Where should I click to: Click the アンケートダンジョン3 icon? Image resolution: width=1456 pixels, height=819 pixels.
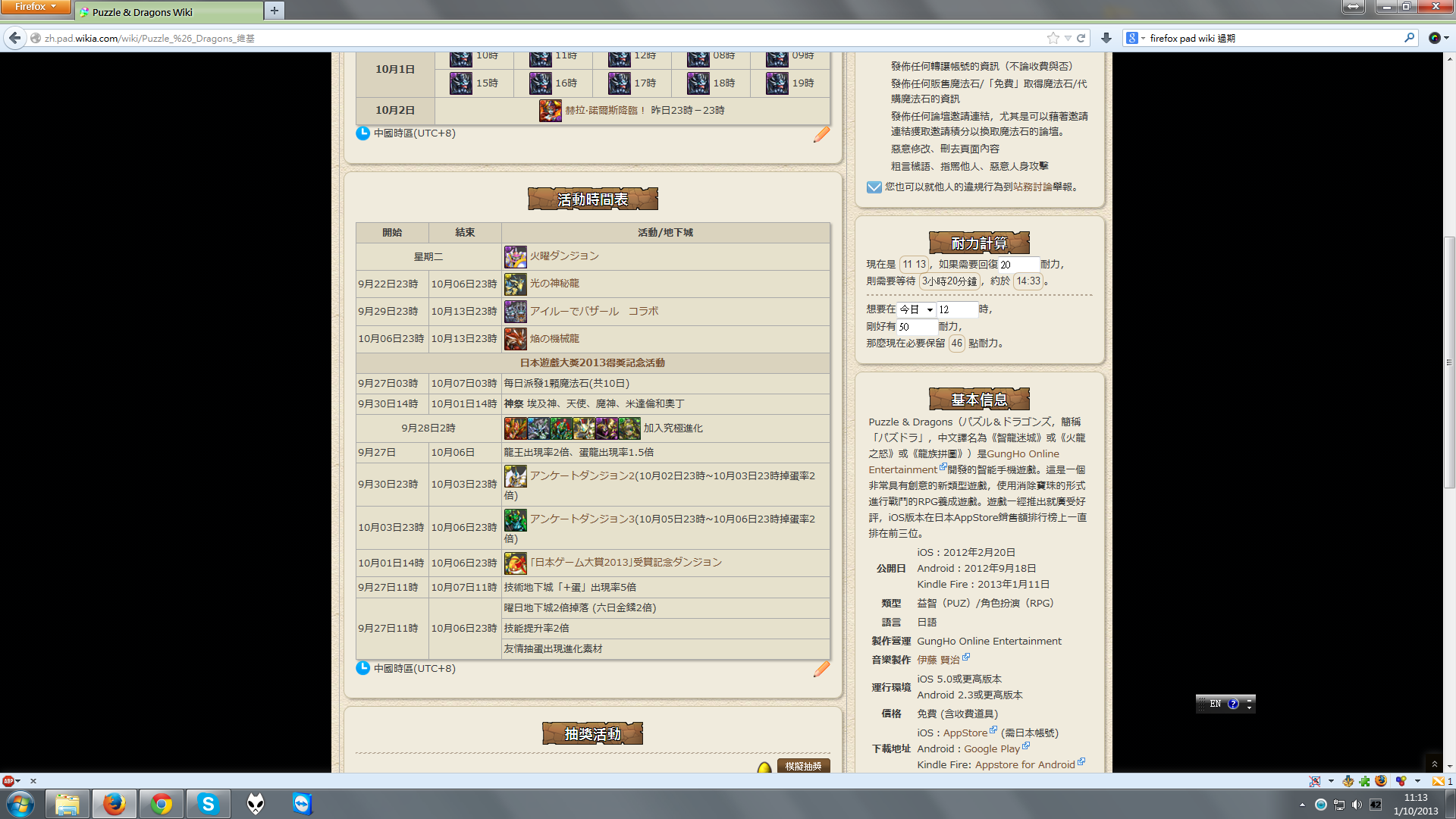point(515,519)
